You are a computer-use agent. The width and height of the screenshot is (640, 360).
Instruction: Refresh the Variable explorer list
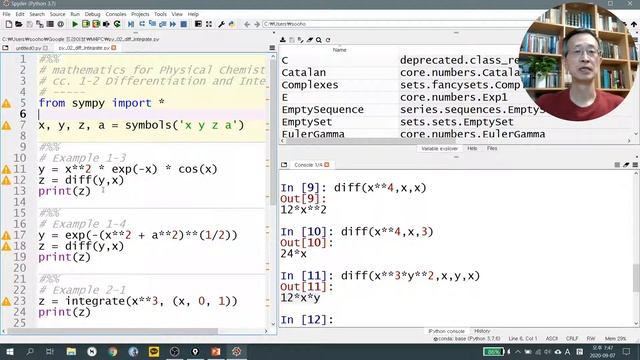328,40
